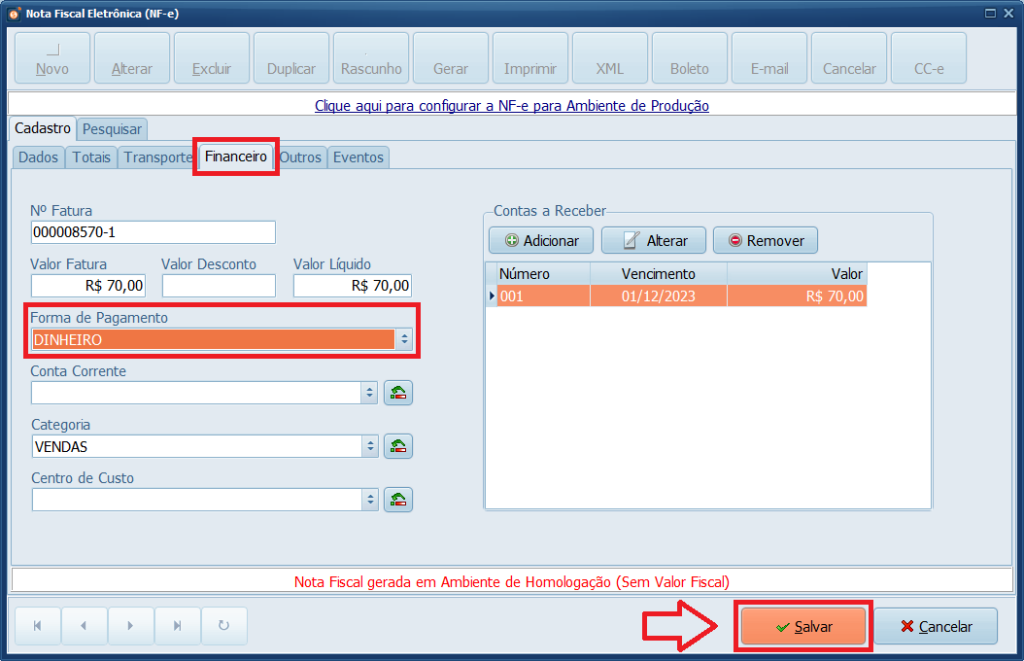Image resolution: width=1024 pixels, height=661 pixels.
Task: Open the Dados tab
Action: (39, 157)
